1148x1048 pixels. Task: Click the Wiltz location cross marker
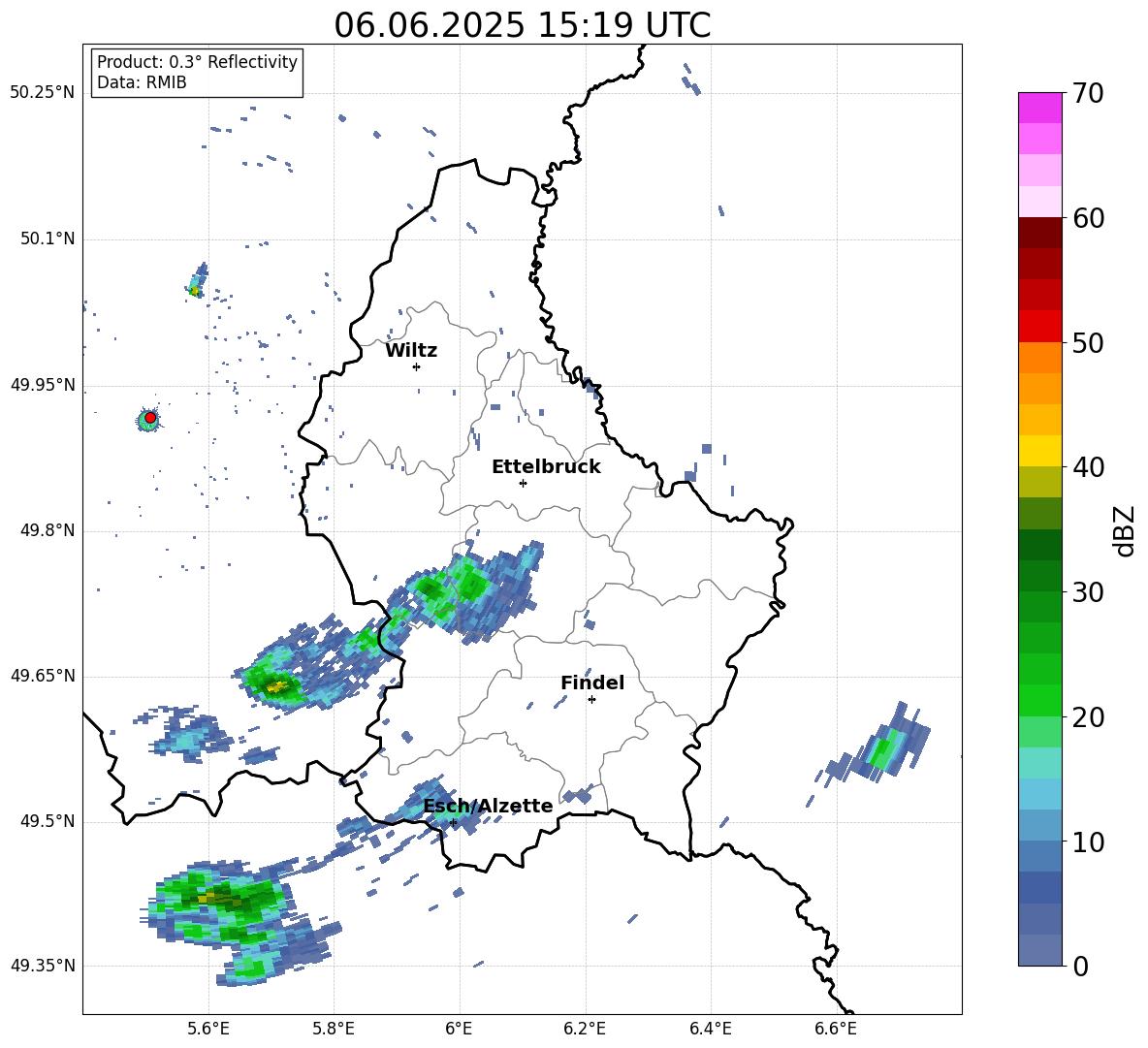[417, 366]
